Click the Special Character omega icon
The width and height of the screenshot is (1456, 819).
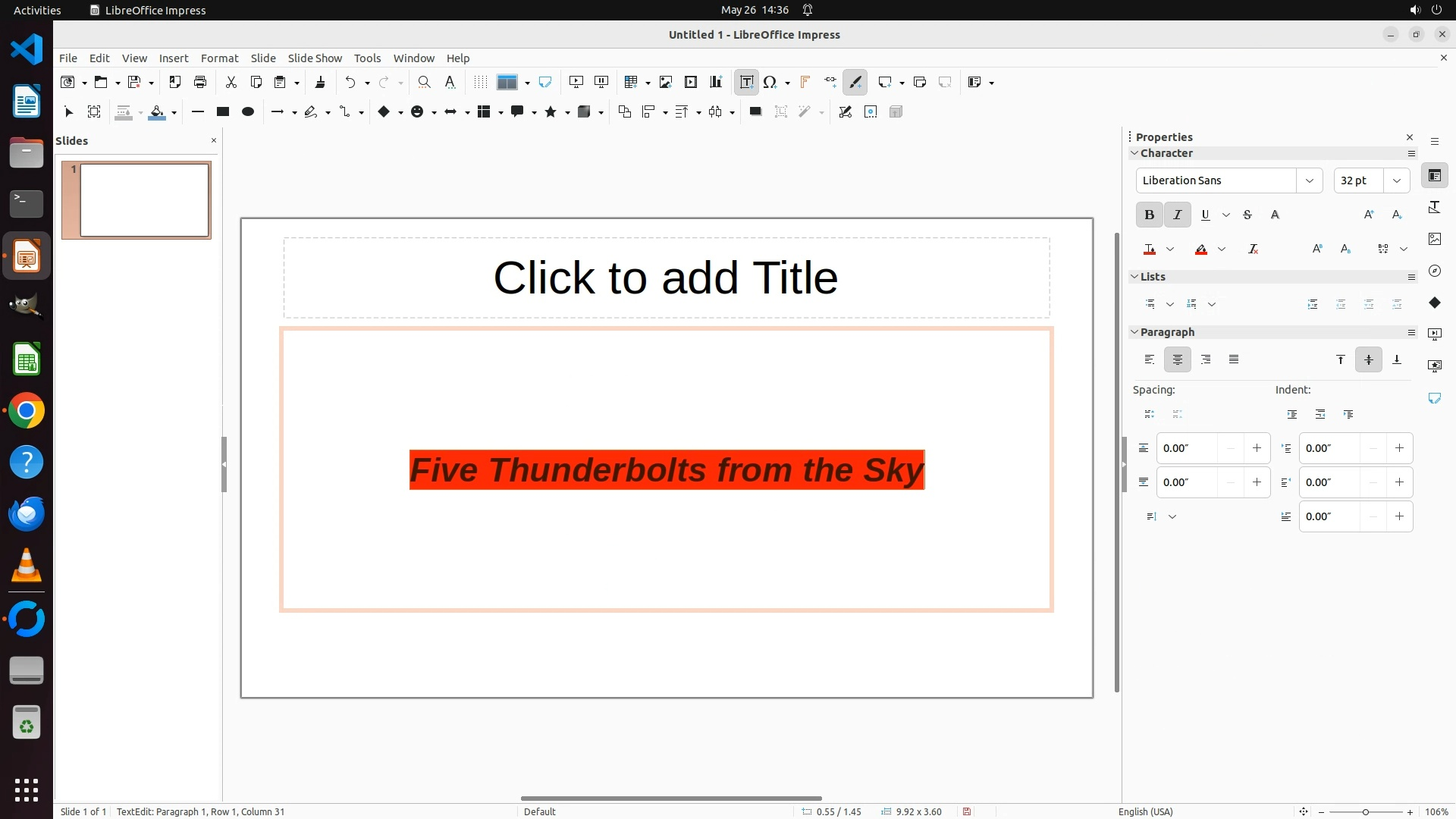click(770, 82)
